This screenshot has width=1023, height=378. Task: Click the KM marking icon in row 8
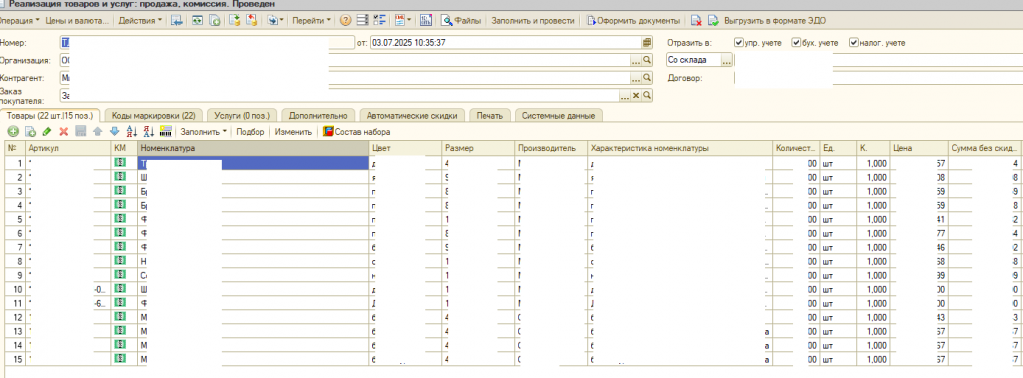pyautogui.click(x=119, y=260)
